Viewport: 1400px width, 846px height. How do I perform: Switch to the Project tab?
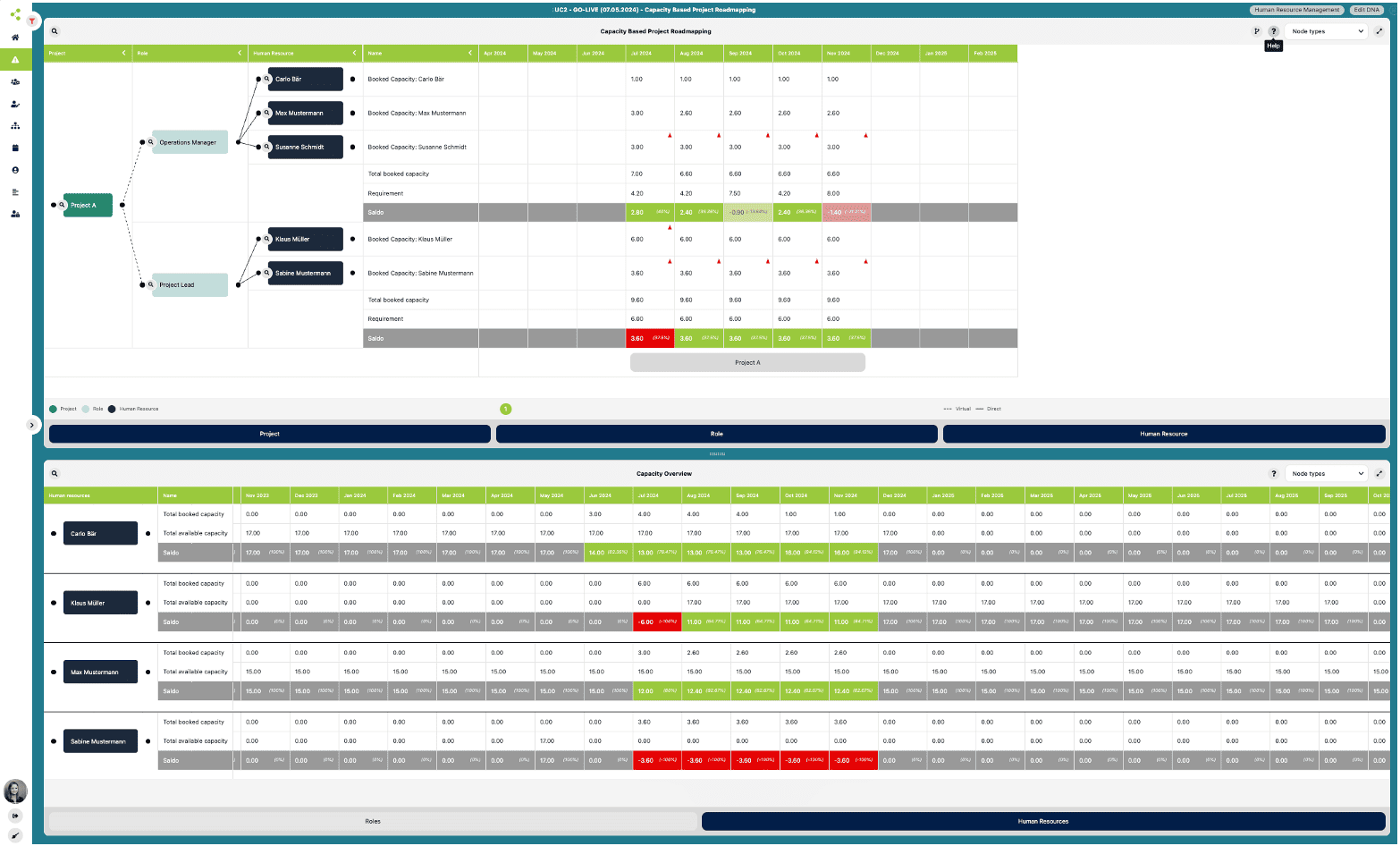(x=270, y=434)
